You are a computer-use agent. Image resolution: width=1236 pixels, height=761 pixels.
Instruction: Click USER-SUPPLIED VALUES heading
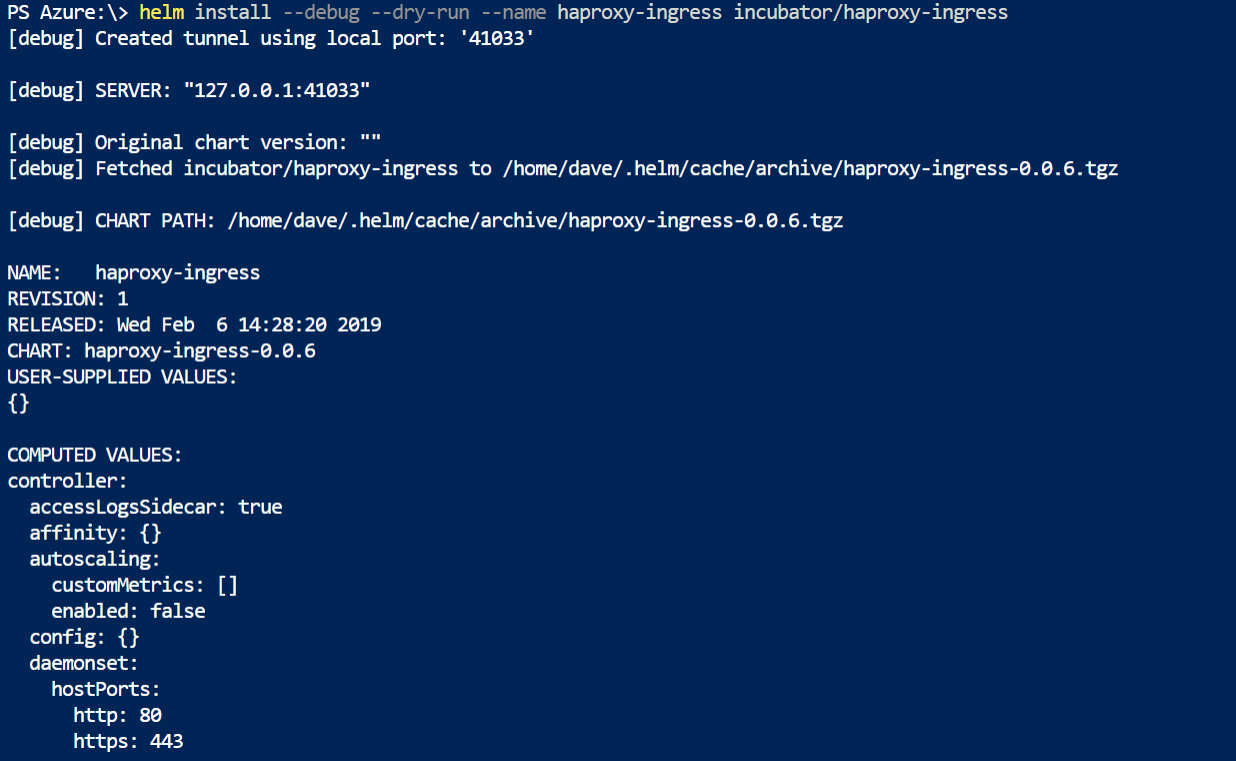tap(122, 377)
